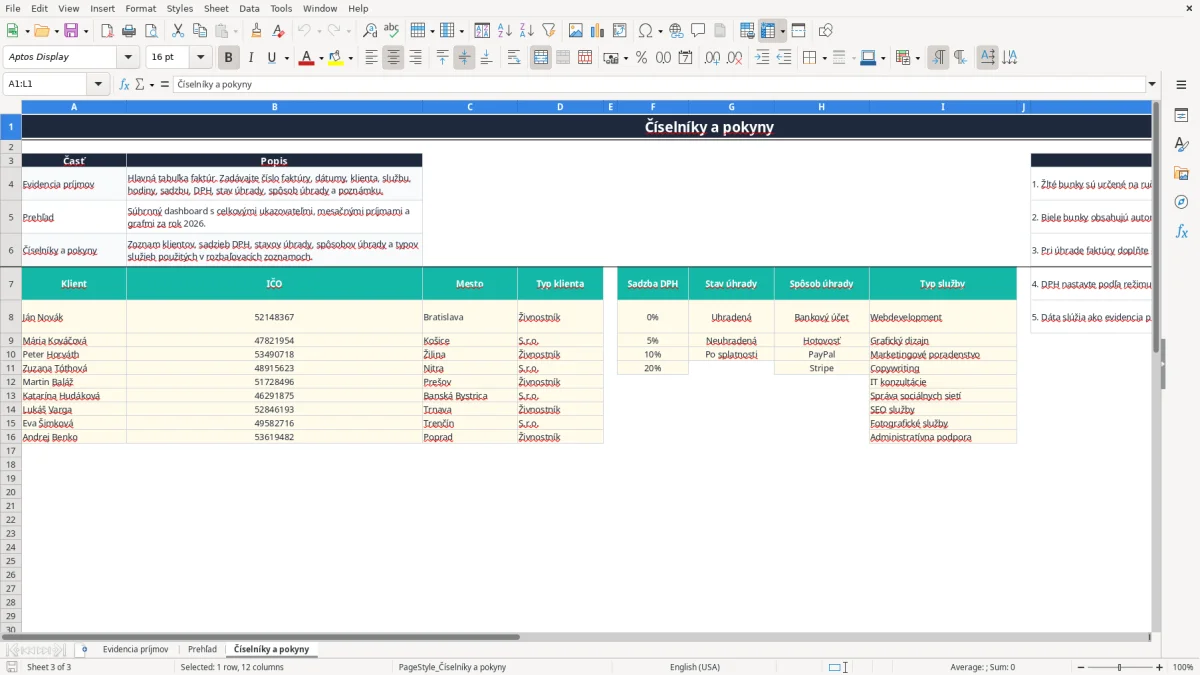Open the Data menu
The height and width of the screenshot is (675, 1200).
(249, 8)
